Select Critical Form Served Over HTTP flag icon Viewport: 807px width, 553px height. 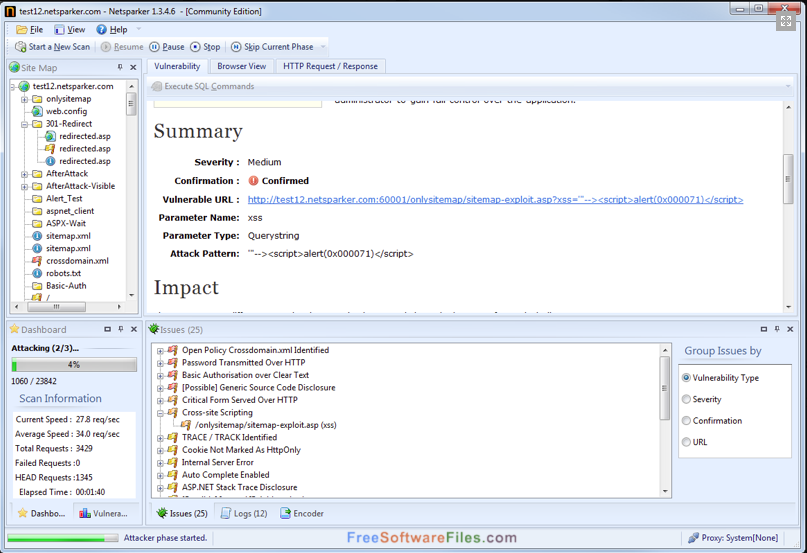coord(172,400)
